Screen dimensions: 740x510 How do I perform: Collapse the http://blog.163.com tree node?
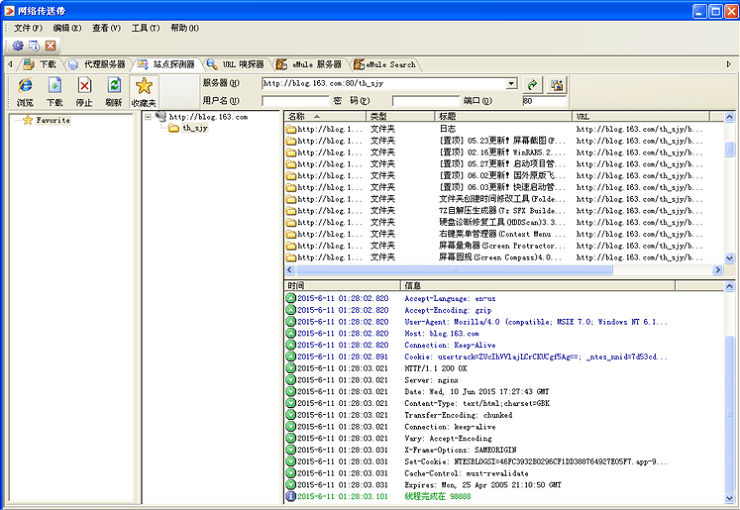coord(148,117)
